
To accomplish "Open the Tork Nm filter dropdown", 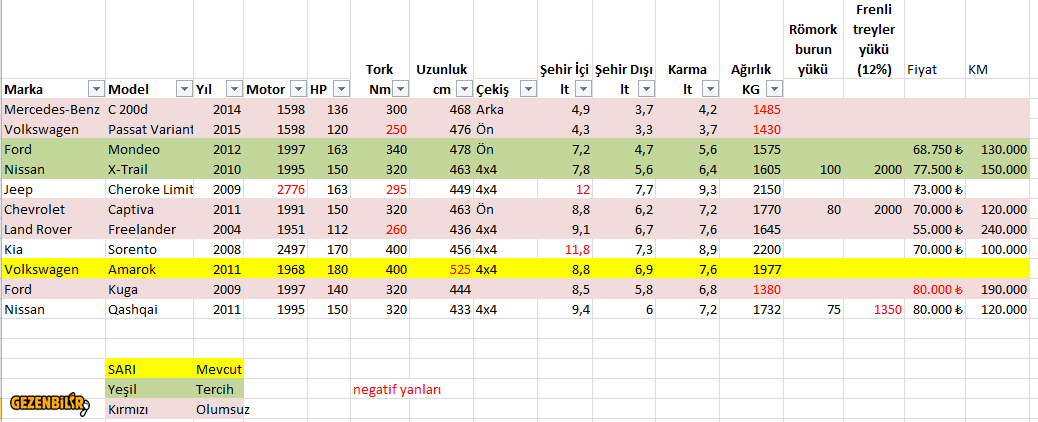I will click(x=401, y=89).
